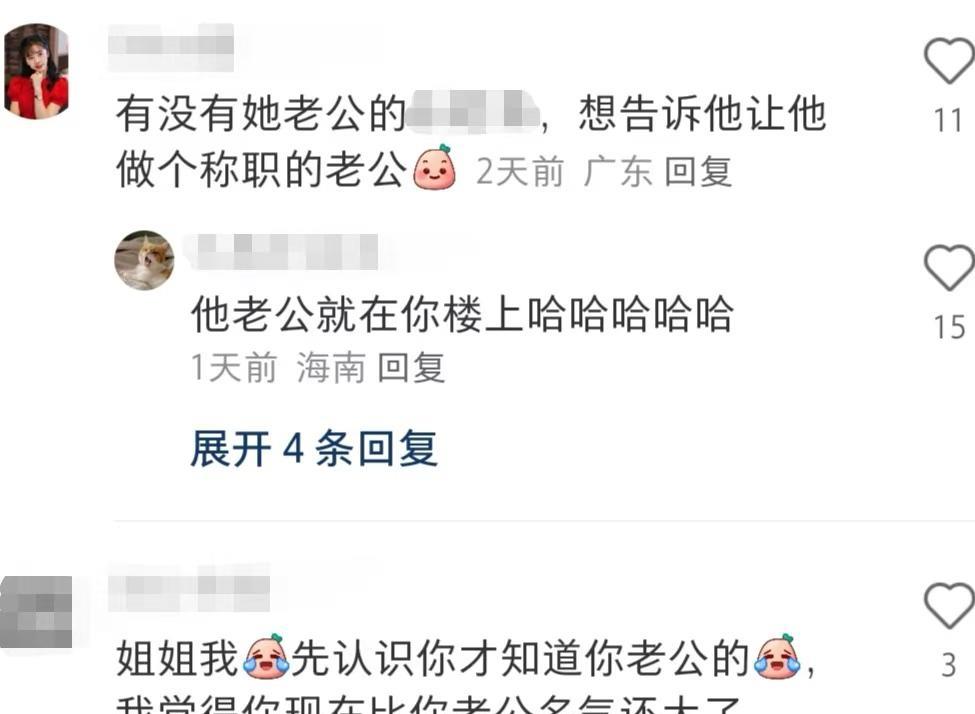Viewport: 975px width, 714px height.
Task: Open the blurred avatar of the third commenter
Action: (36, 612)
